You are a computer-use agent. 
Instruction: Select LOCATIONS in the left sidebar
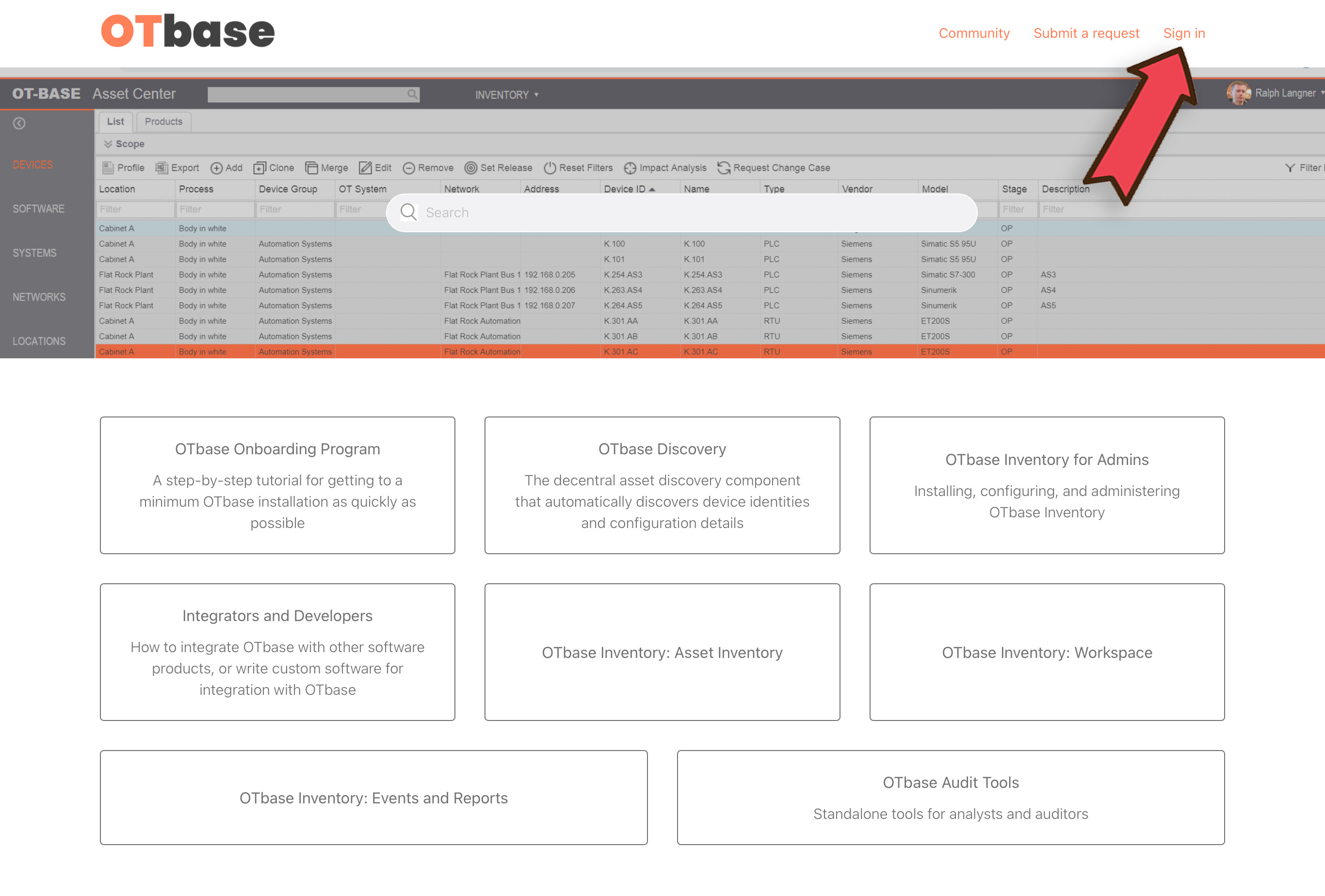[x=39, y=341]
